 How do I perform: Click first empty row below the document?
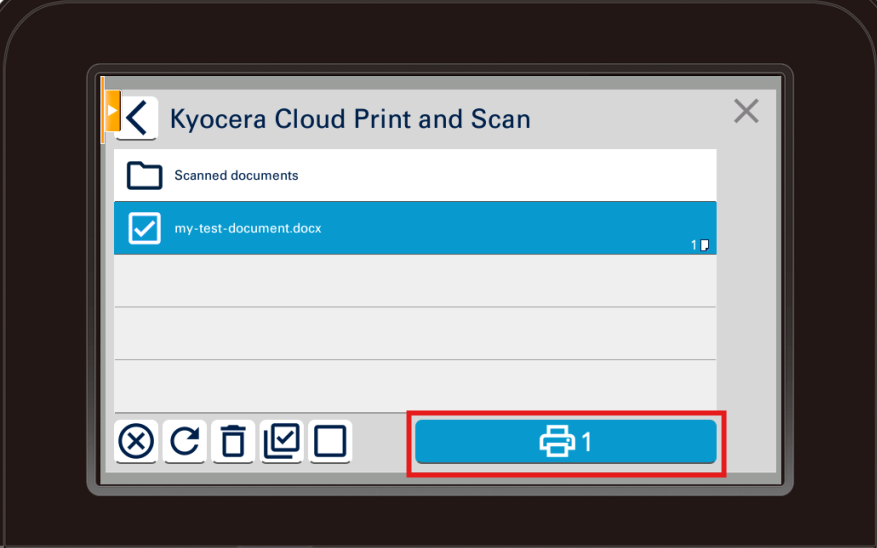[415, 281]
